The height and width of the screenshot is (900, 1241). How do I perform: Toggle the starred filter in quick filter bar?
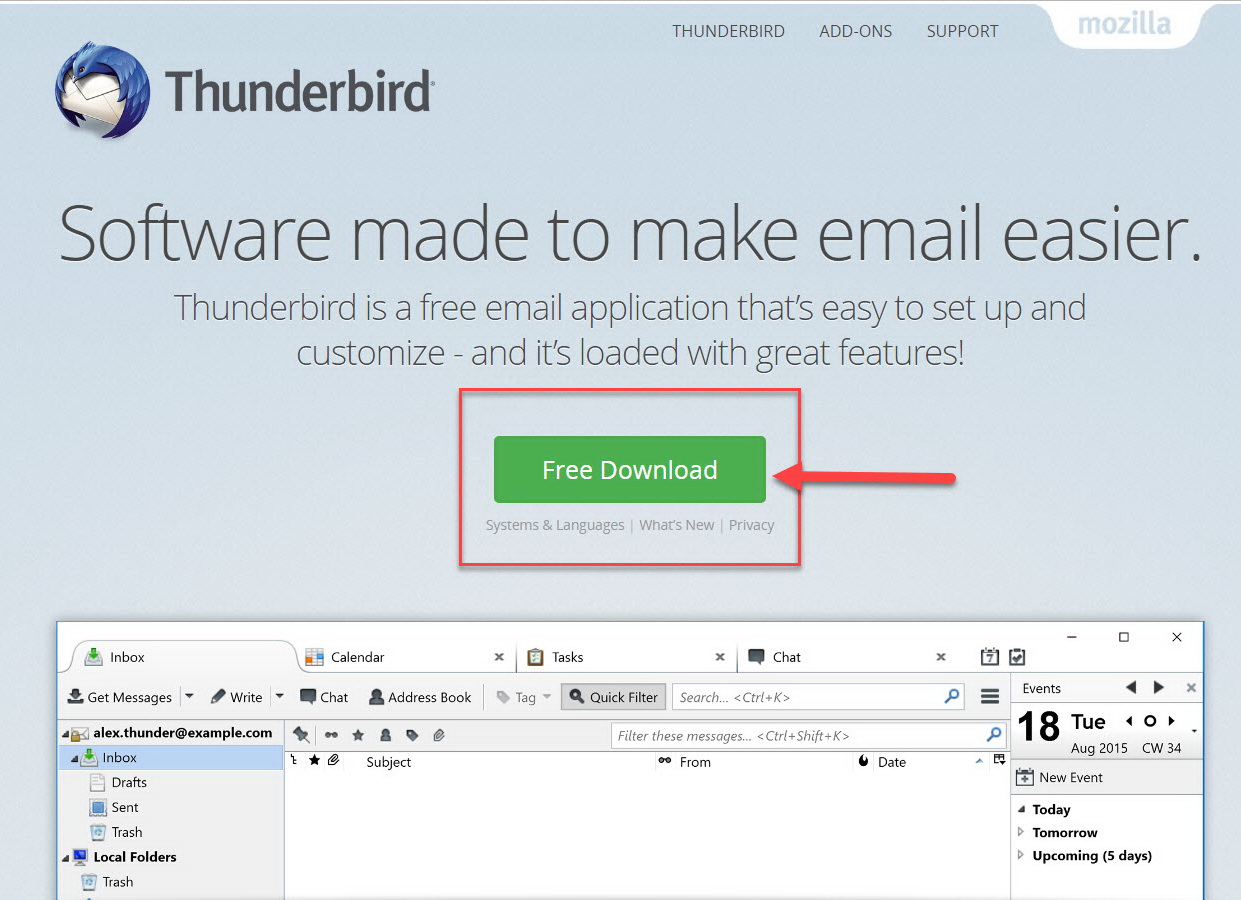358,735
